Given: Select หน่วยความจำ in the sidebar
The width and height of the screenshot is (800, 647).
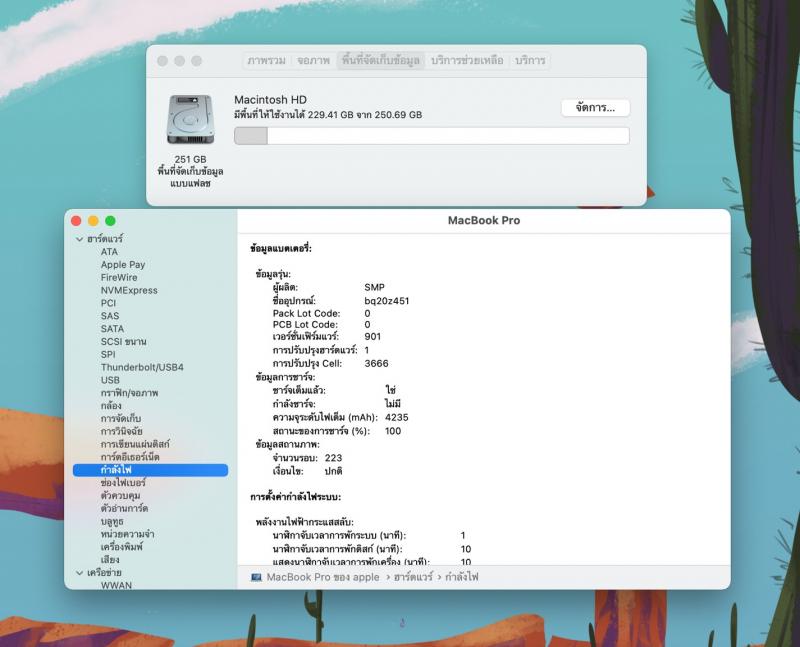Looking at the screenshot, I should tap(128, 534).
